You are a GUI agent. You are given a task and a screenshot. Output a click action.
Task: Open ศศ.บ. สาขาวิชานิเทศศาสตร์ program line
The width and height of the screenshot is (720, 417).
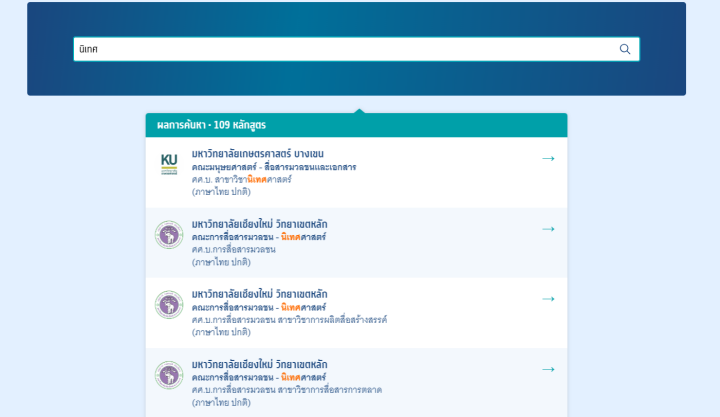click(x=242, y=179)
